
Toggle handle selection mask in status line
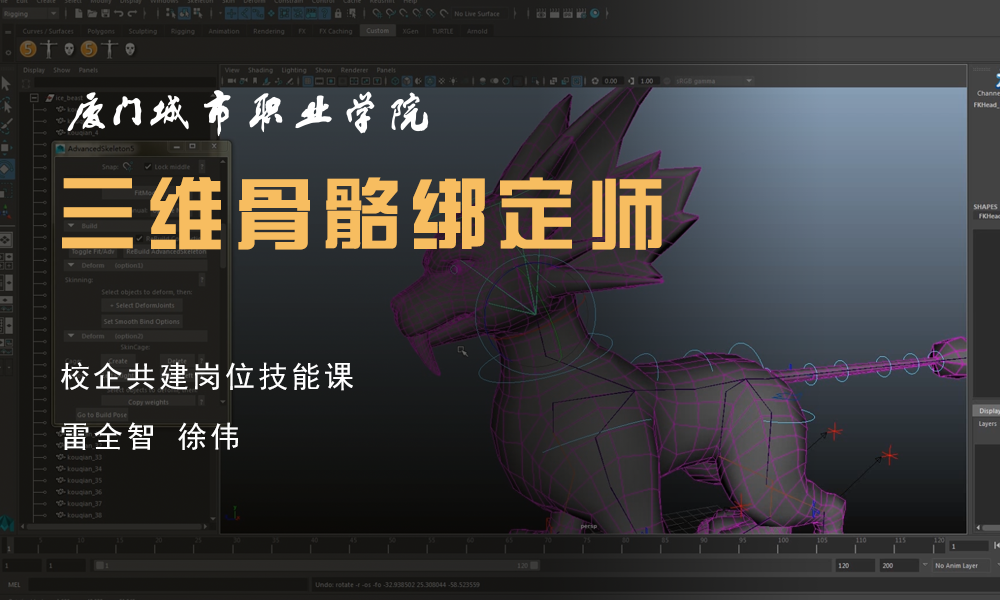[x=233, y=13]
